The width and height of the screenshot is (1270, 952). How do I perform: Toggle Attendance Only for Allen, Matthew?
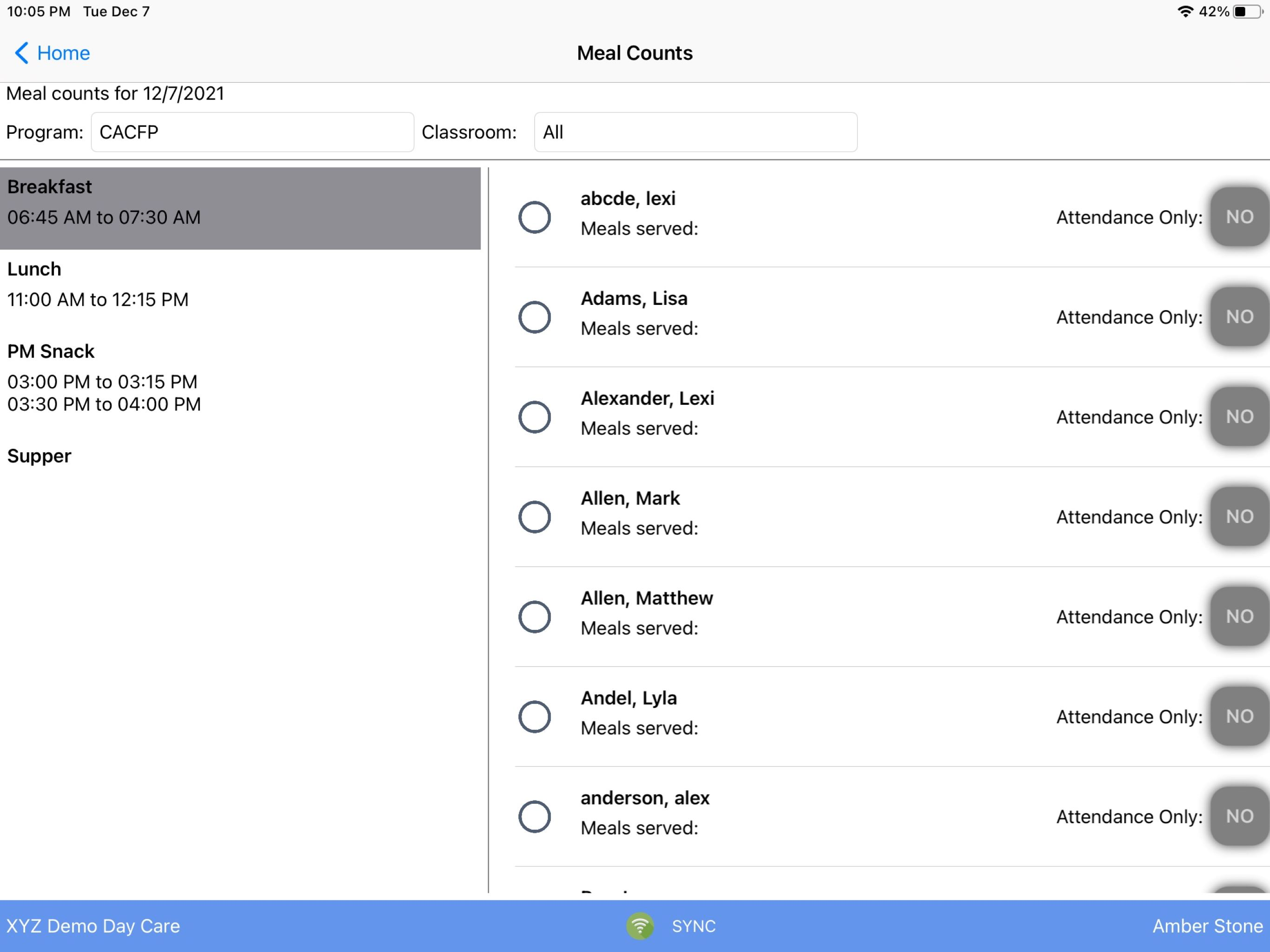click(x=1240, y=616)
